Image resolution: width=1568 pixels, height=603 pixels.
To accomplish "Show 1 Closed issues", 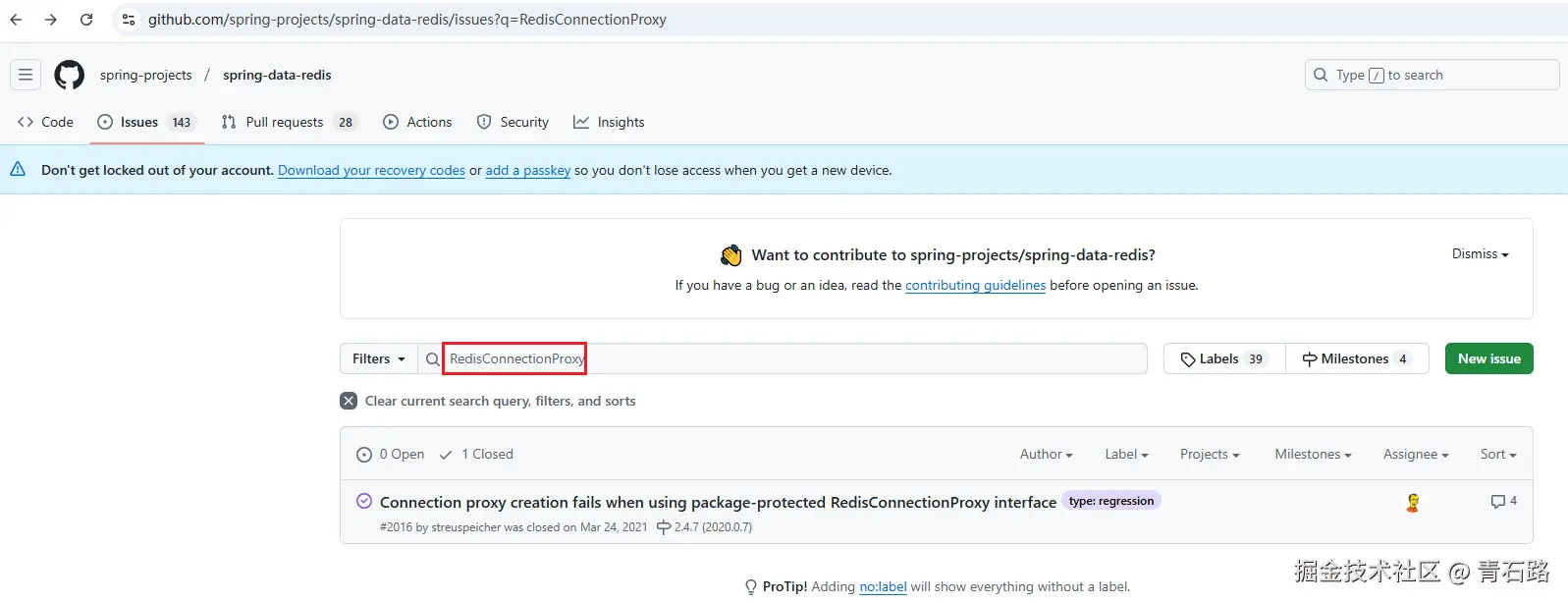I will point(476,454).
